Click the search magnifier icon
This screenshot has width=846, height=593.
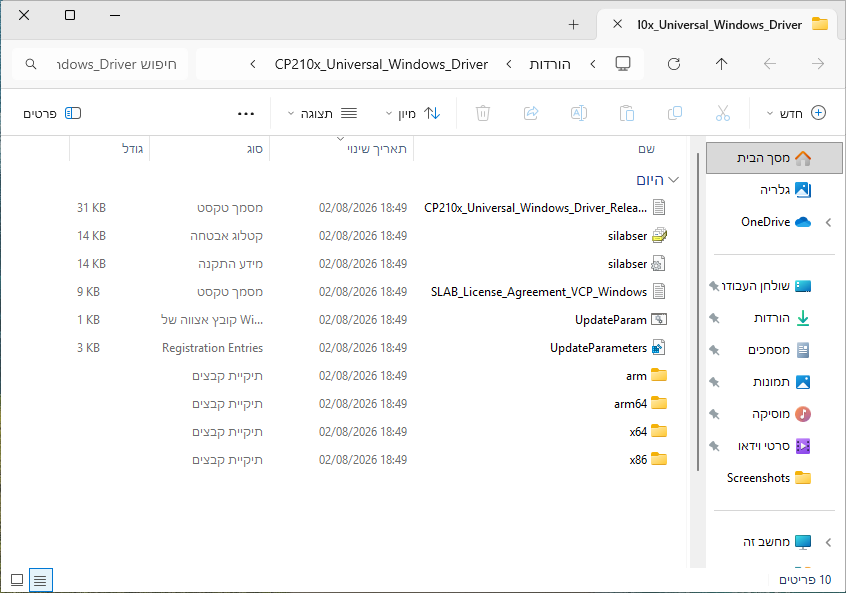(x=31, y=64)
